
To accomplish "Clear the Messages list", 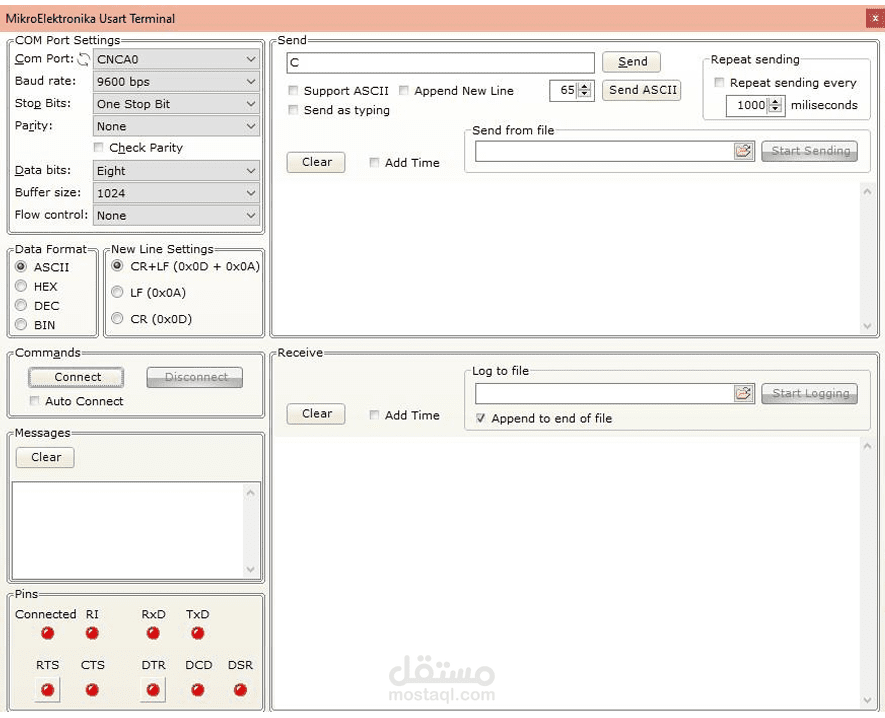I will [x=45, y=457].
